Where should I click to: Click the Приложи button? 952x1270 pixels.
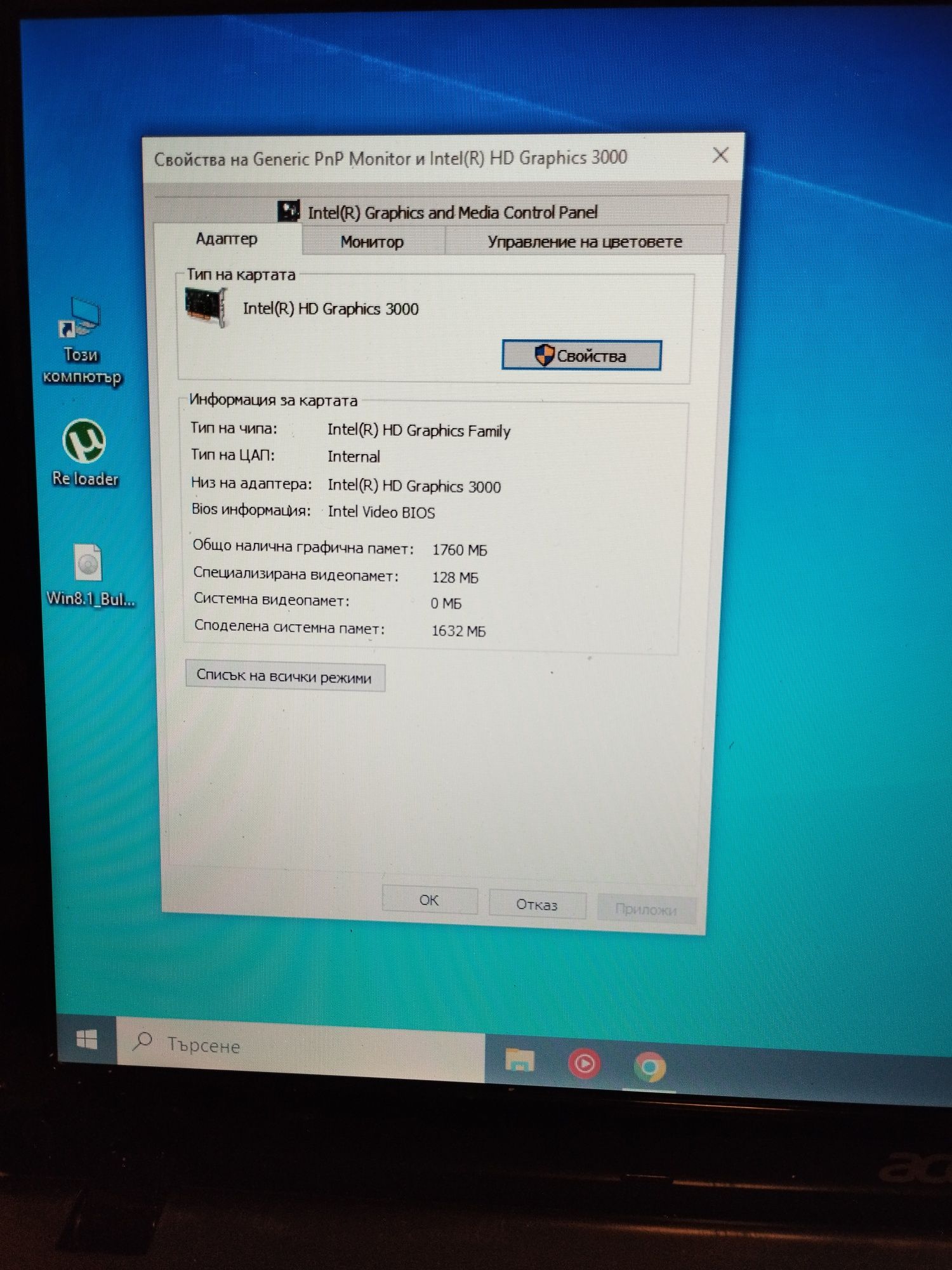pyautogui.click(x=646, y=909)
